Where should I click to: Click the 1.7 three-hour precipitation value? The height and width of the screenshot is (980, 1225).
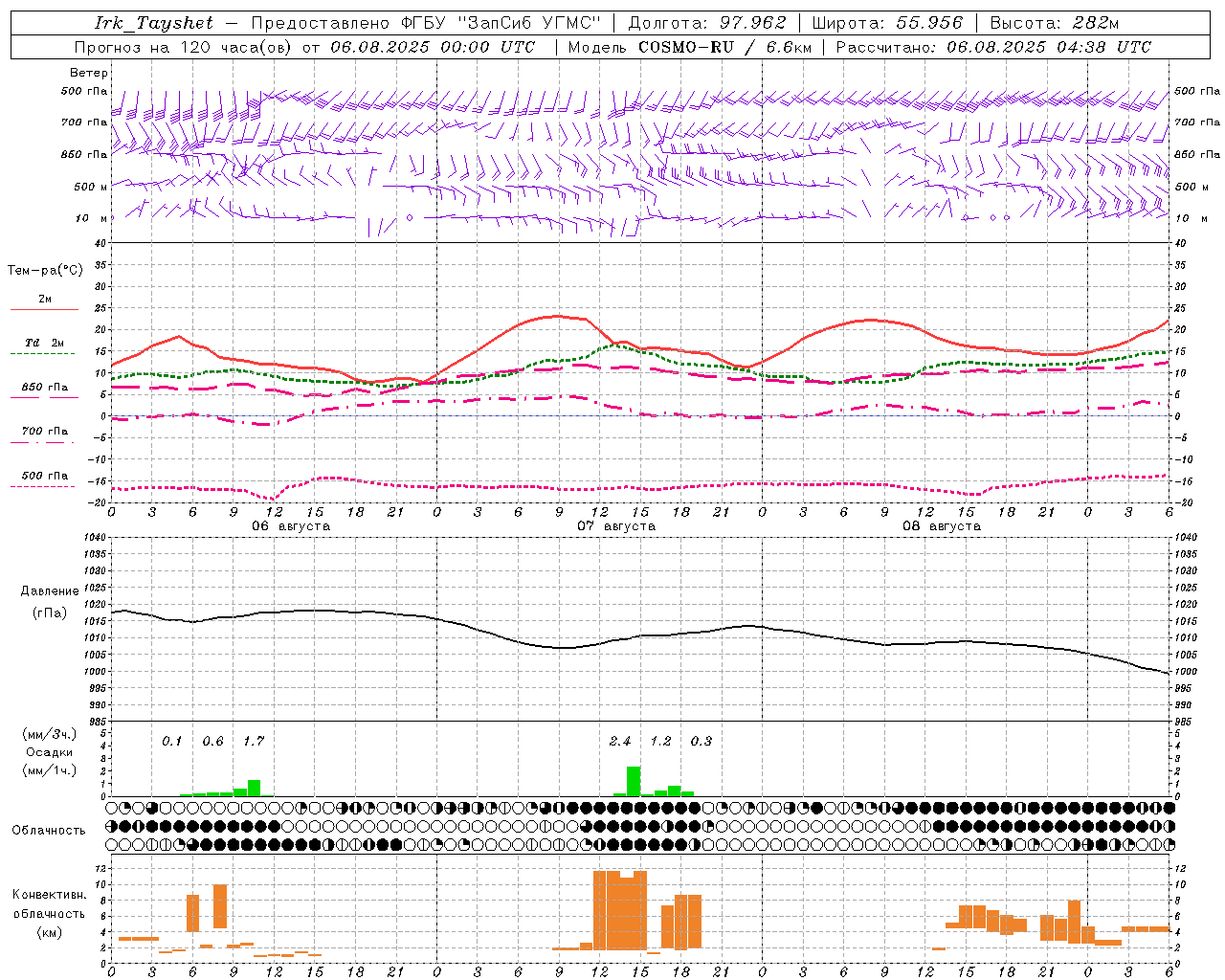[x=254, y=742]
